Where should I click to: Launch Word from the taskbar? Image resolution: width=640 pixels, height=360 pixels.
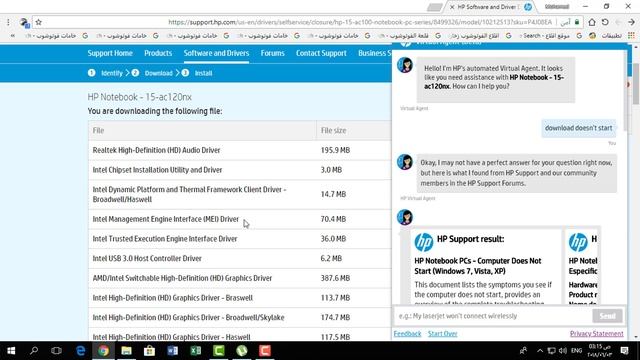172,351
